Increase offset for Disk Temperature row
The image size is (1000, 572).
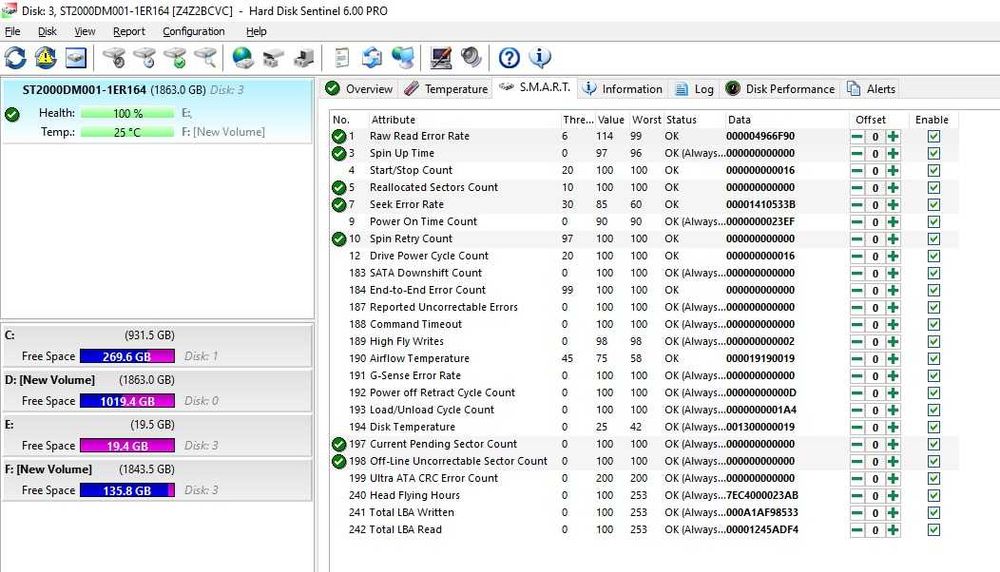pos(893,427)
